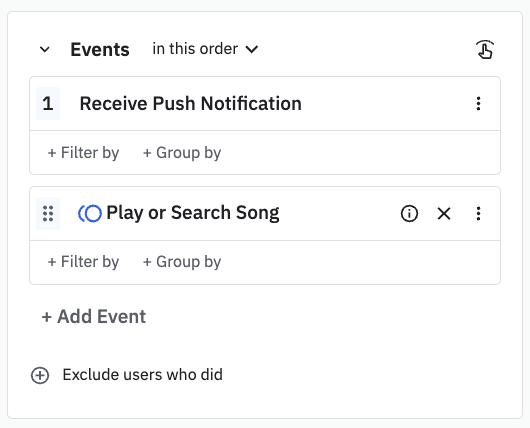Select the step number 1 badge

48,103
